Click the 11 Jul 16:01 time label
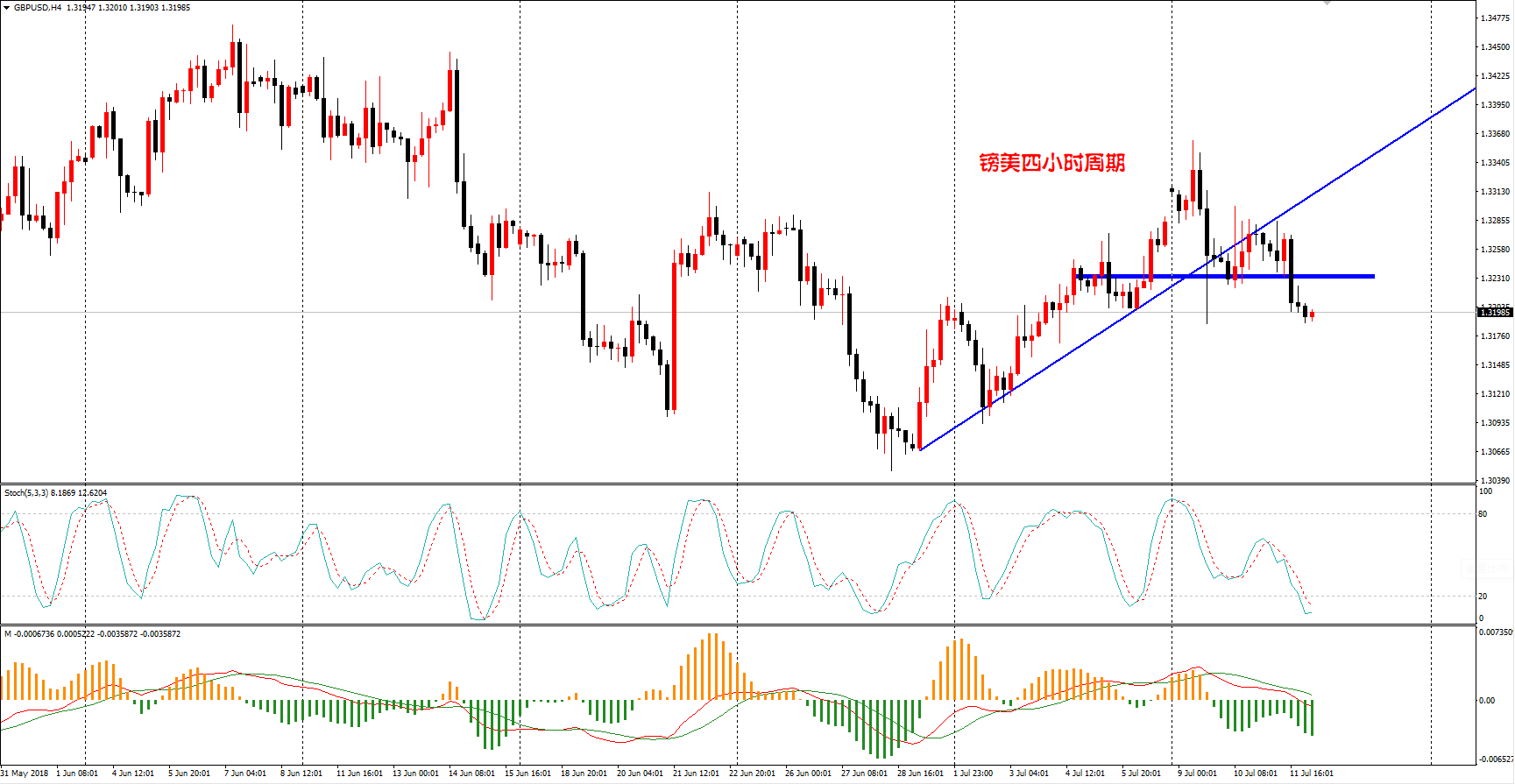Viewport: 1515px width, 784px height. pos(1313,773)
